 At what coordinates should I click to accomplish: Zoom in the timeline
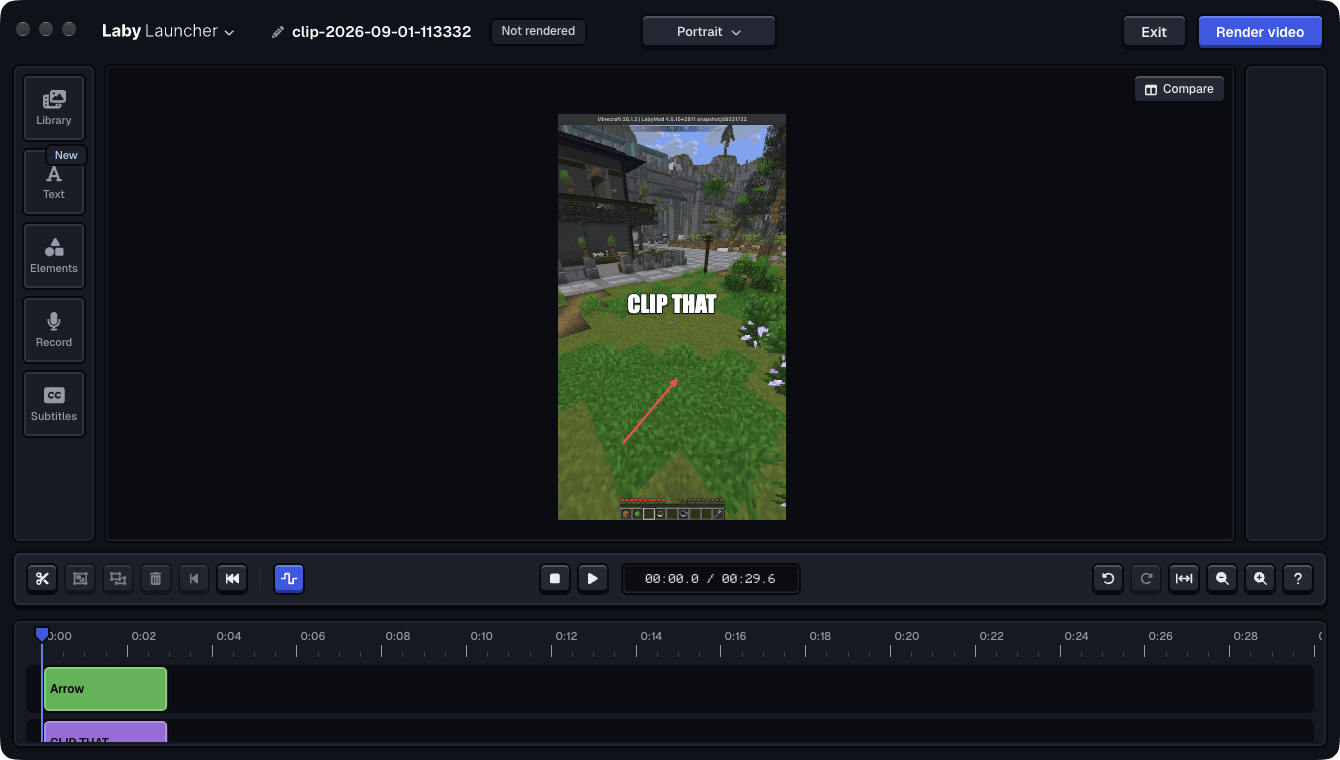[x=1260, y=578]
